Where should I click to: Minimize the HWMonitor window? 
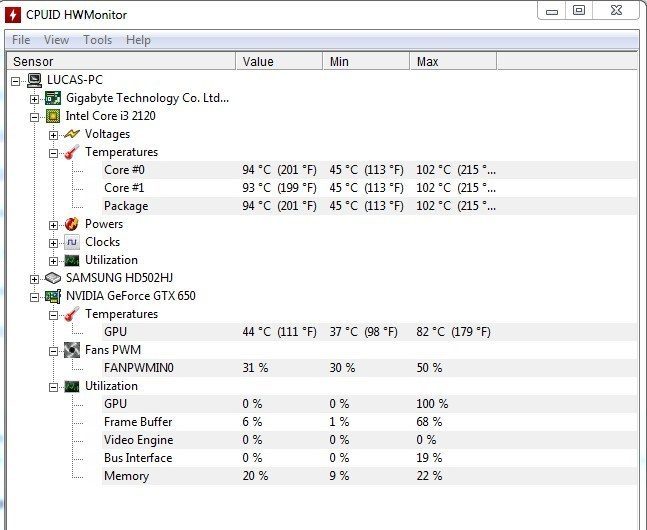coord(552,11)
